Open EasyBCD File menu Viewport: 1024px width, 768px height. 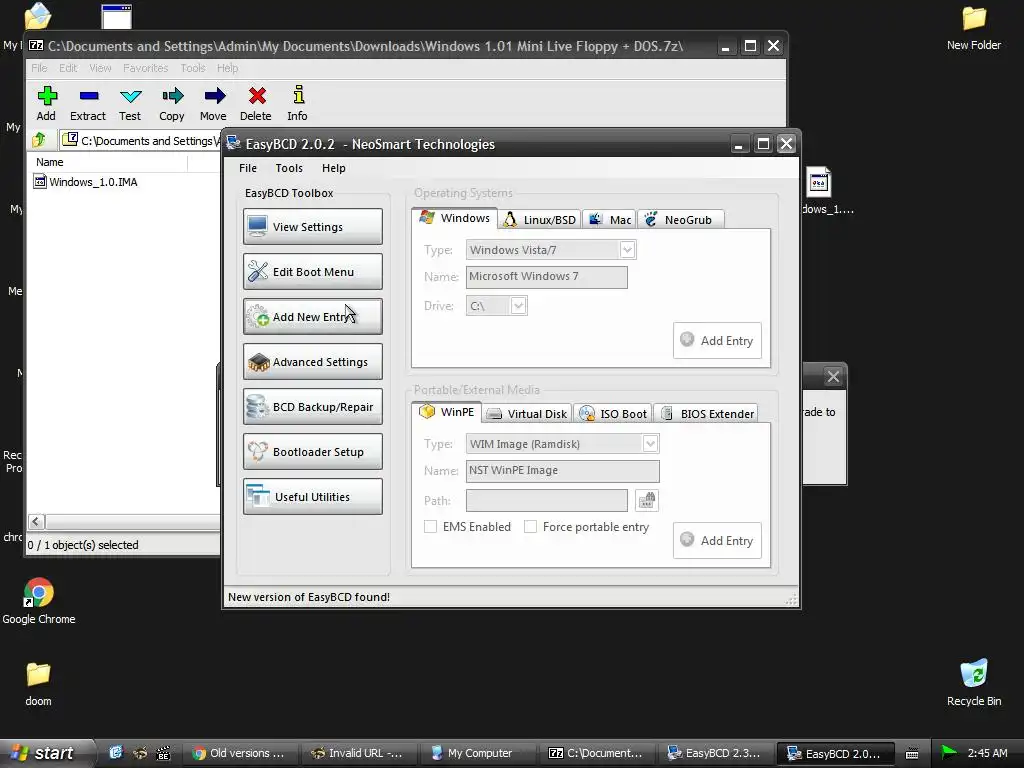point(248,168)
